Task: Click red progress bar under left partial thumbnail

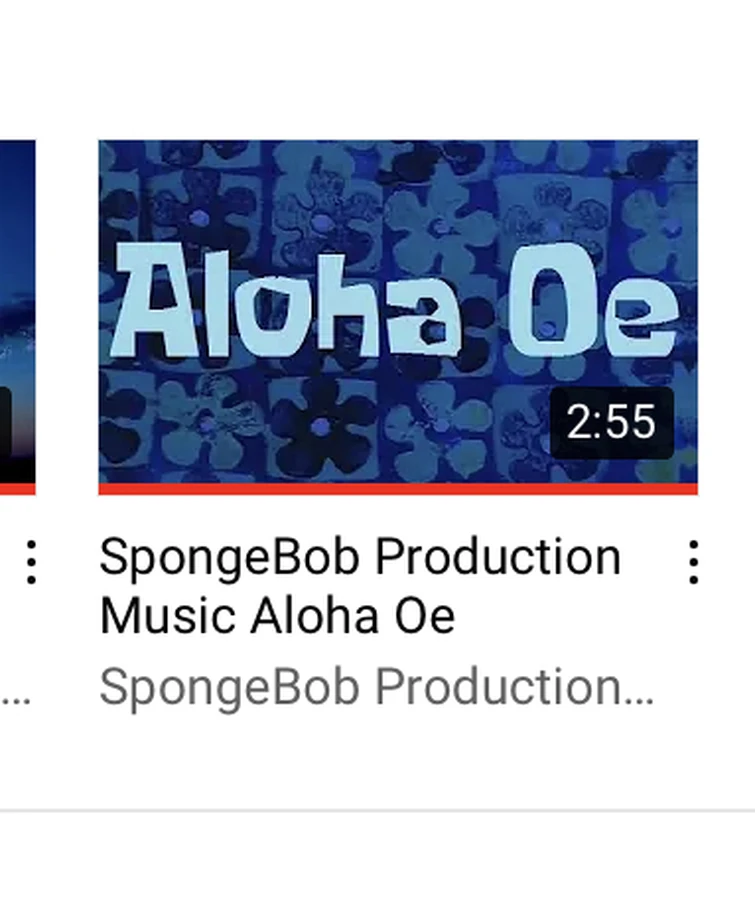Action: [18, 489]
